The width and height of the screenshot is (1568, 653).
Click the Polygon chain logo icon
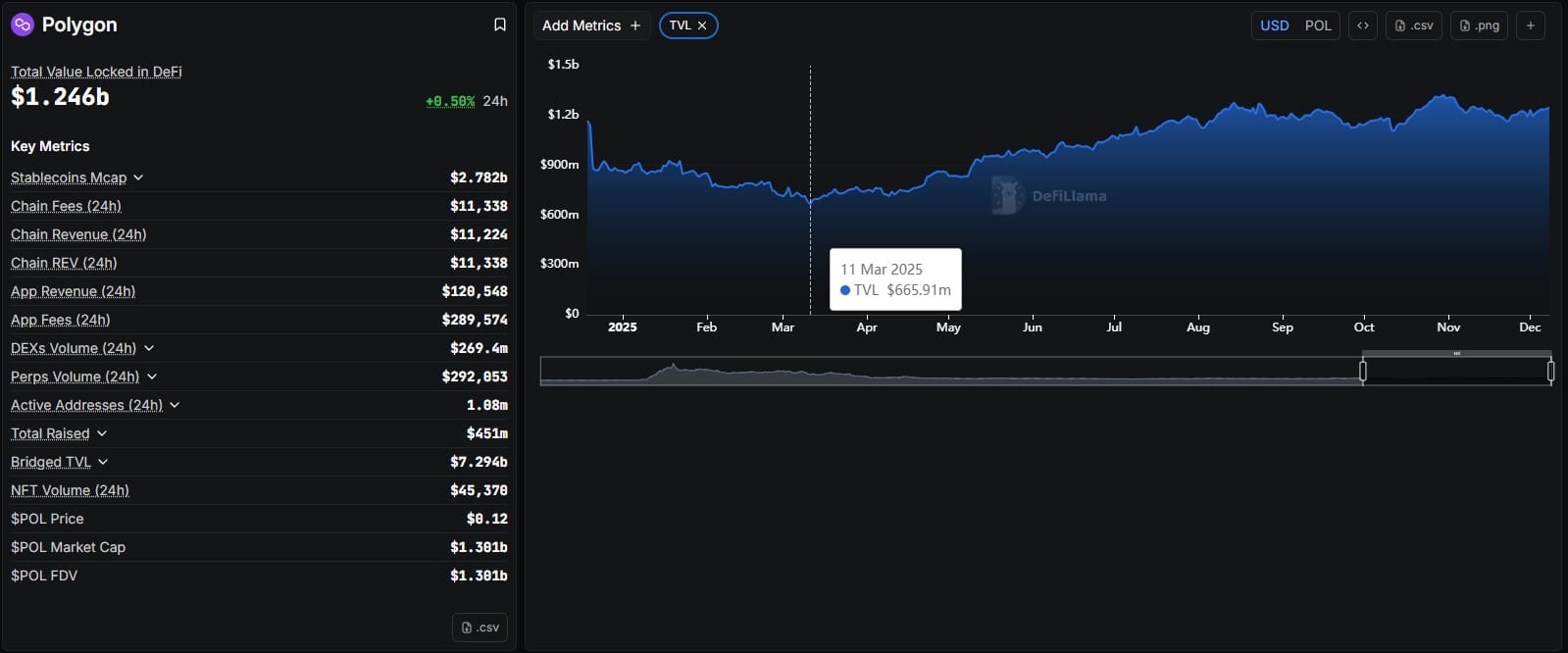click(23, 25)
